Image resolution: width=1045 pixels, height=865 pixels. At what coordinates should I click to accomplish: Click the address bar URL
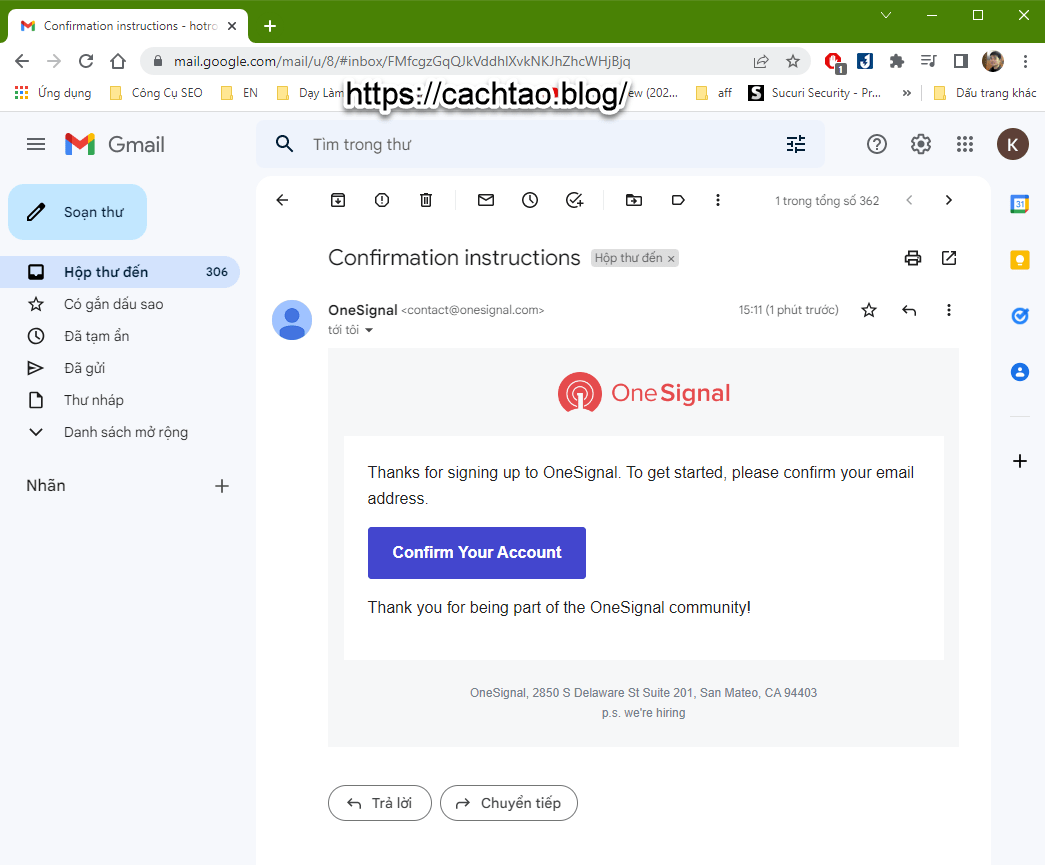pyautogui.click(x=402, y=61)
